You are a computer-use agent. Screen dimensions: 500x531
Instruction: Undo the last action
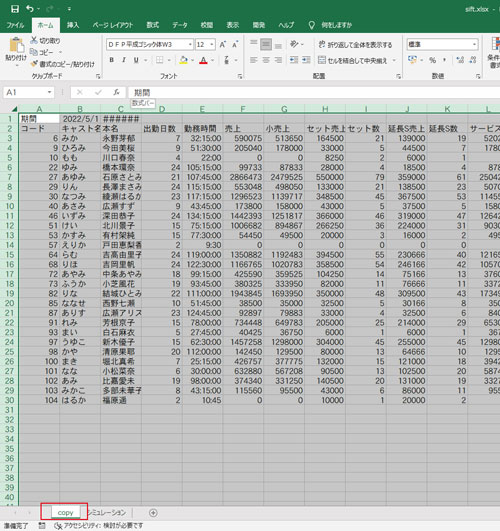point(30,9)
